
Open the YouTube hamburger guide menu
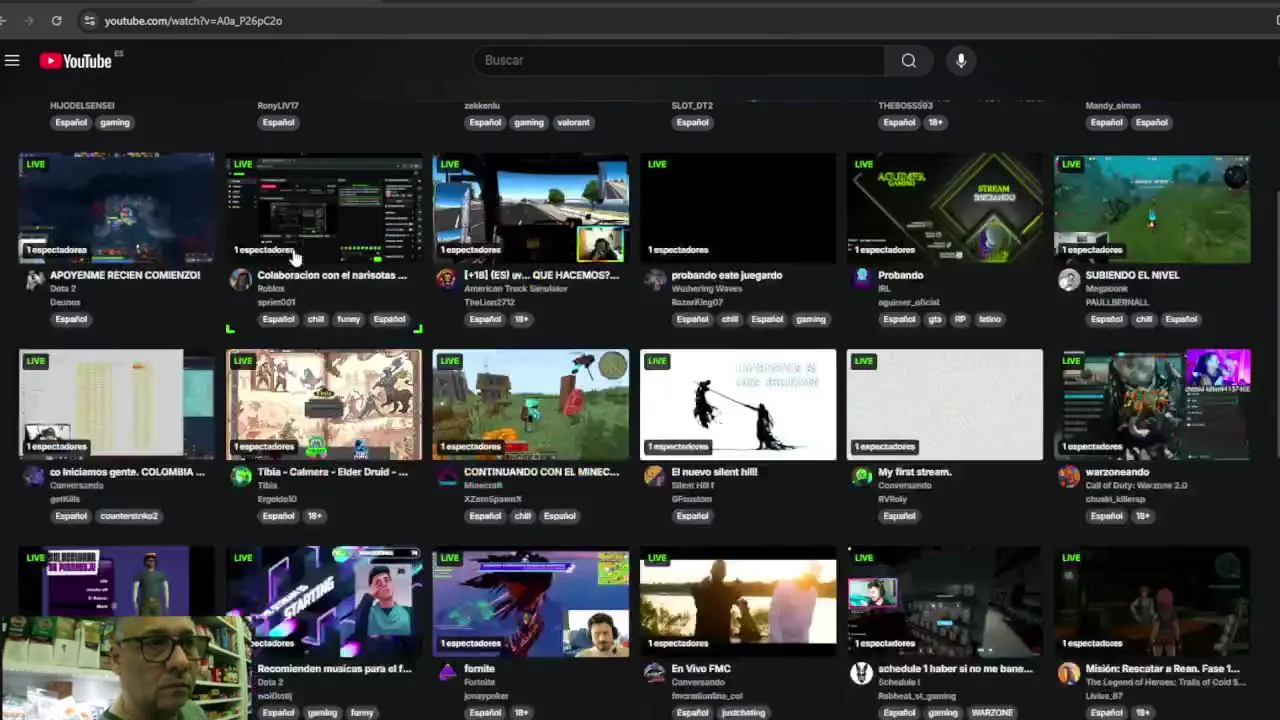(x=12, y=61)
